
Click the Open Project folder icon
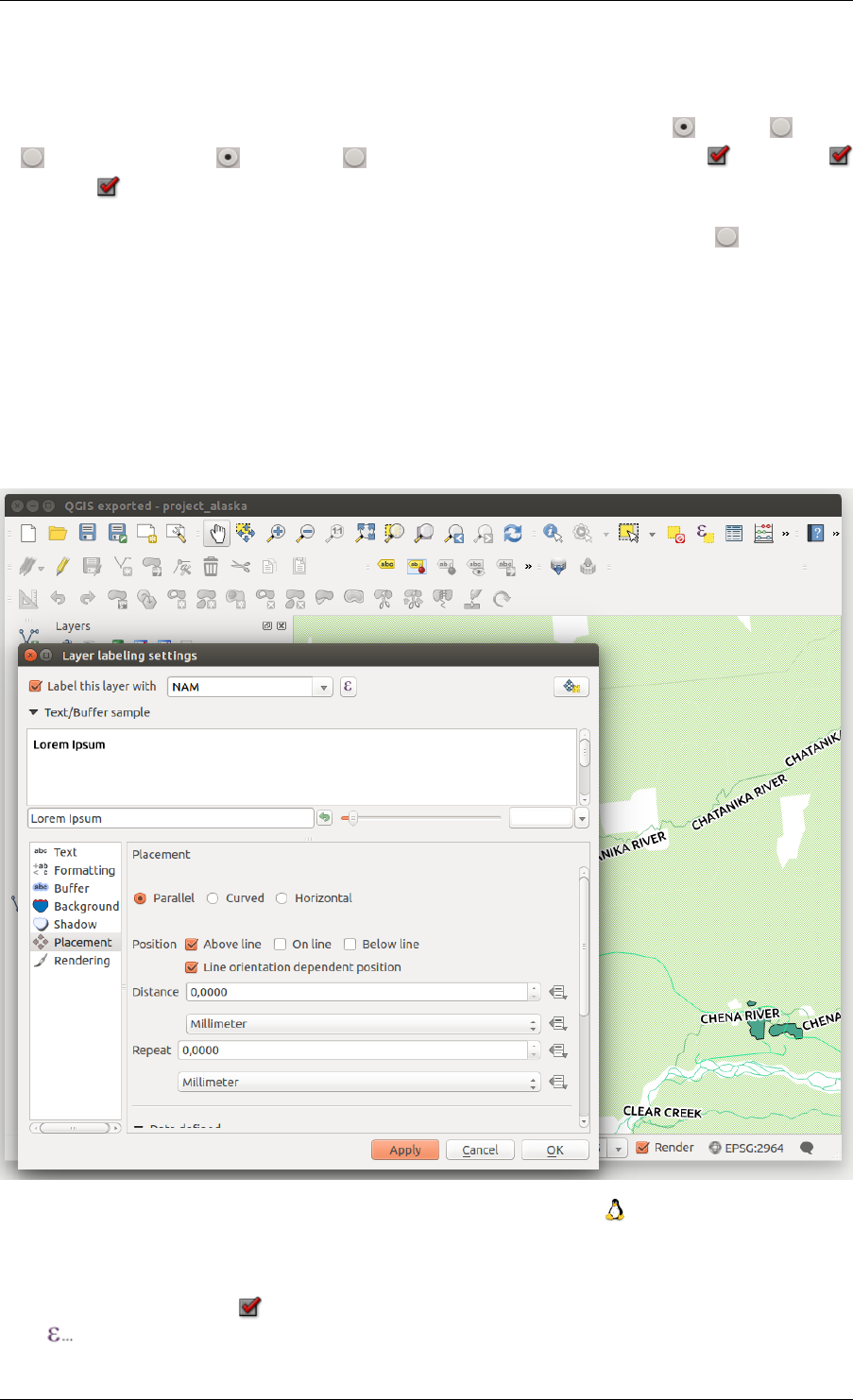click(x=58, y=534)
